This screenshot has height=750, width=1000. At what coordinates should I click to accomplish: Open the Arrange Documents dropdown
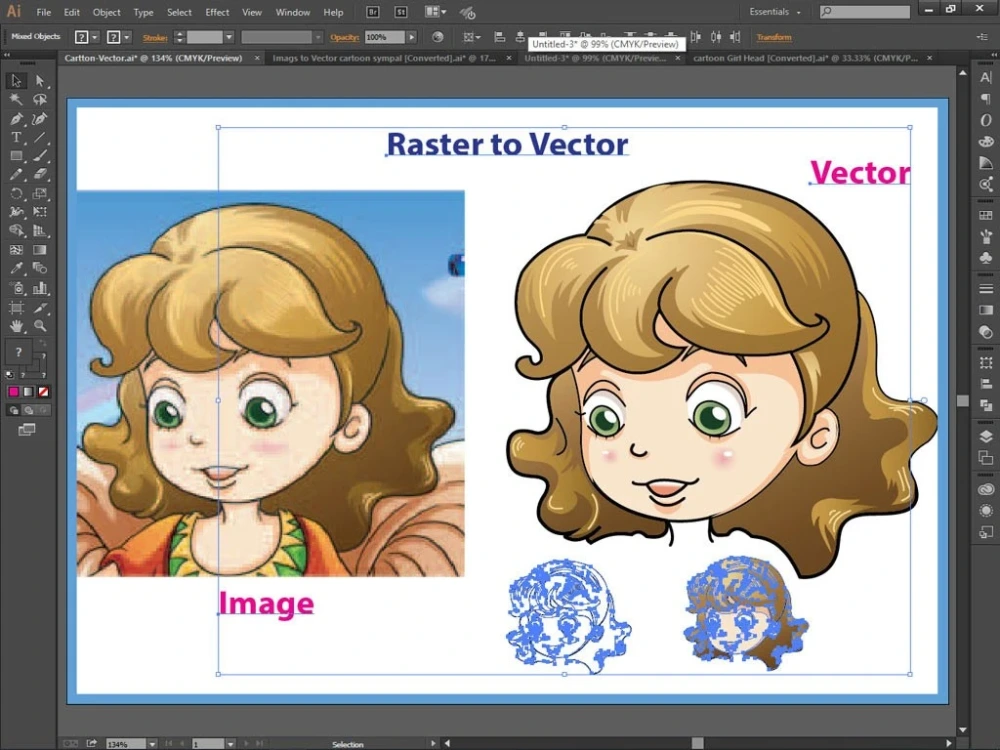[x=436, y=11]
